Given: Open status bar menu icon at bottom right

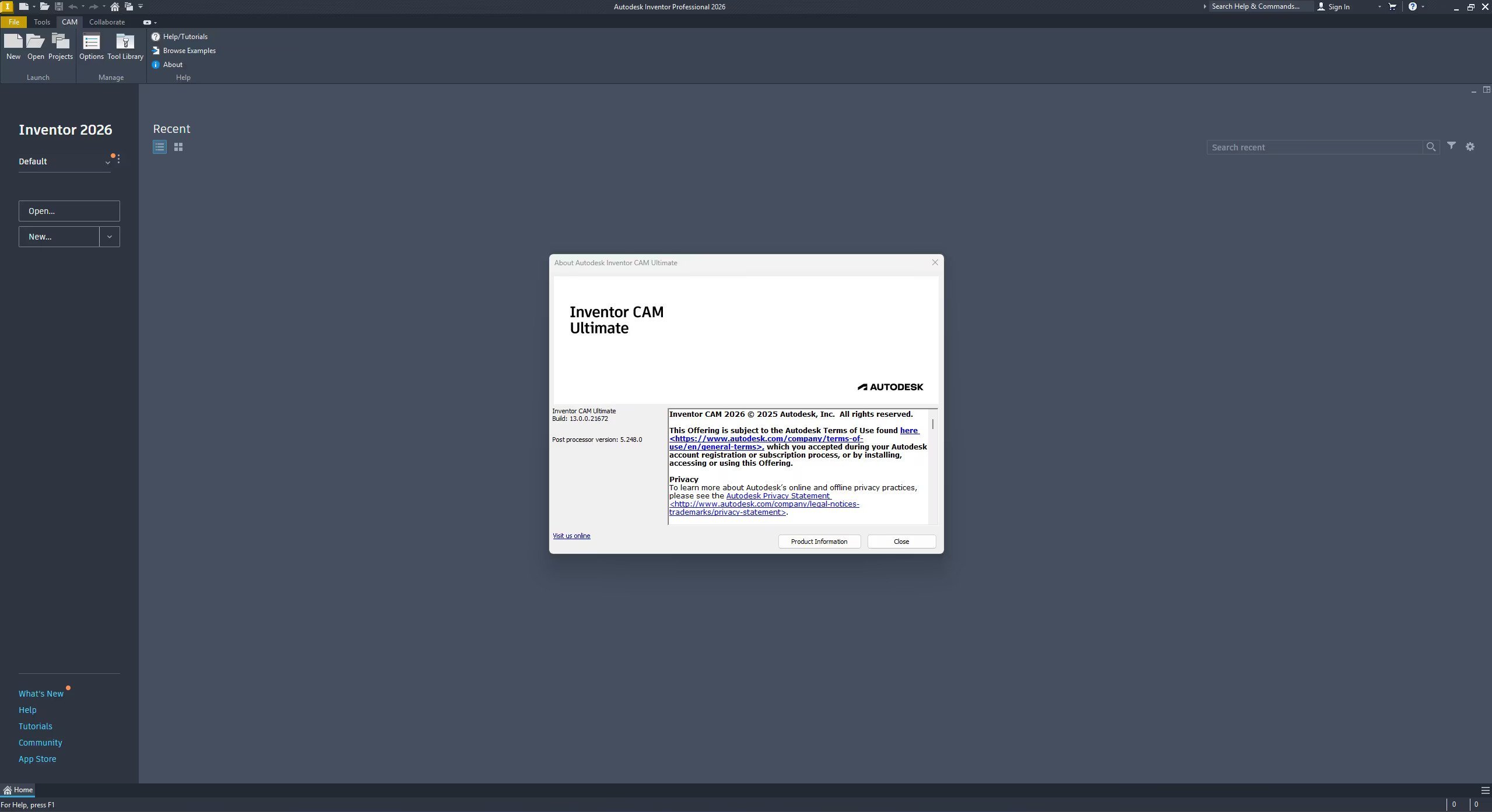Looking at the screenshot, I should [1485, 790].
